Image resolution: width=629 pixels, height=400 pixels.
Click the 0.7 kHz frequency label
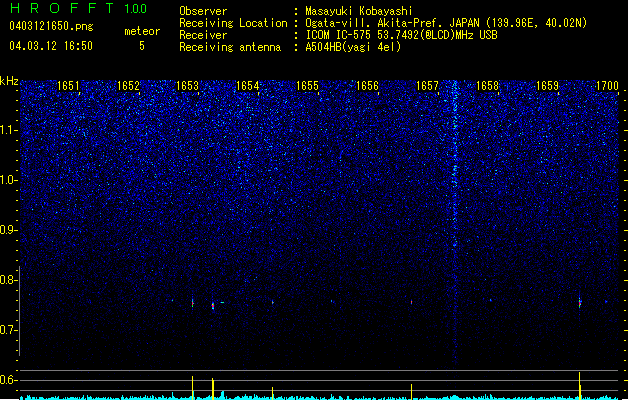point(8,330)
